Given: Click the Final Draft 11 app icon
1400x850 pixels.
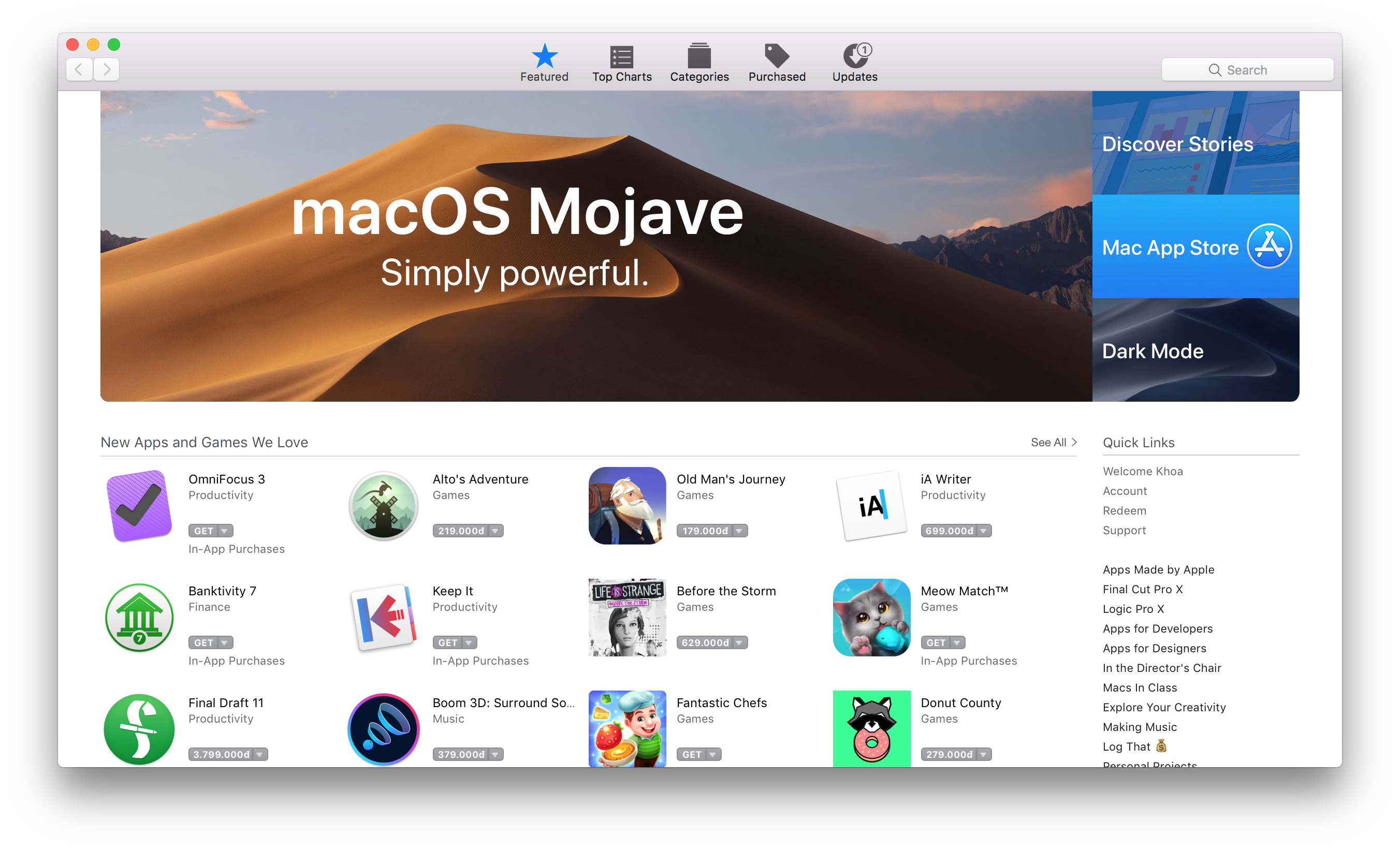Looking at the screenshot, I should click(139, 729).
